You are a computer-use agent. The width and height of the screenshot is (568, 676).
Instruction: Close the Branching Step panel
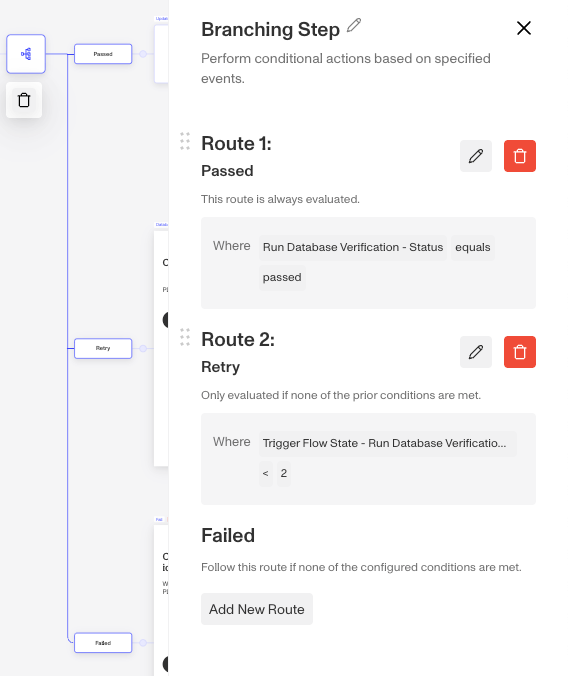pos(524,28)
